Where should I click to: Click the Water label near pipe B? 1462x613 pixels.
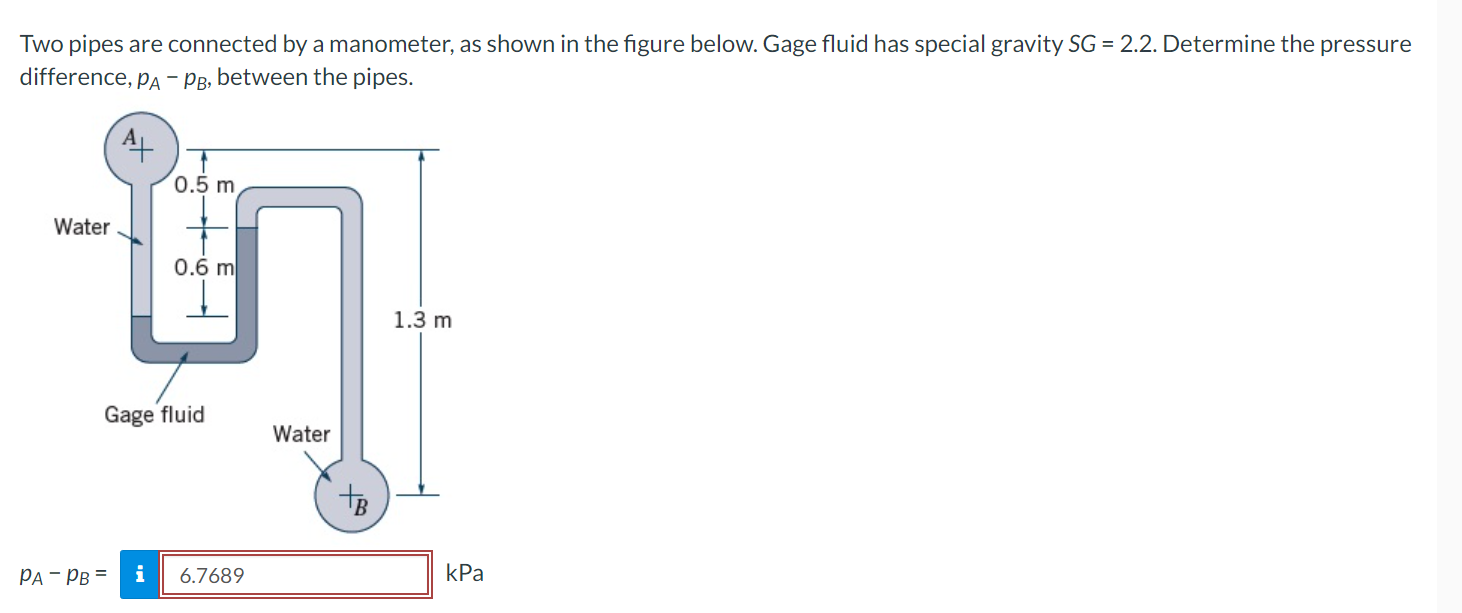301,434
